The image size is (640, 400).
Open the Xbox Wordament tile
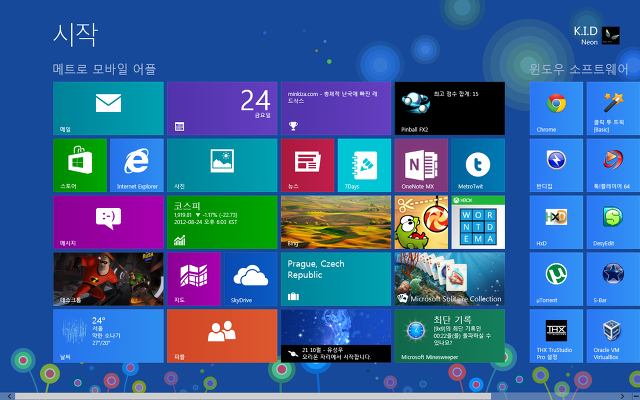coord(478,222)
